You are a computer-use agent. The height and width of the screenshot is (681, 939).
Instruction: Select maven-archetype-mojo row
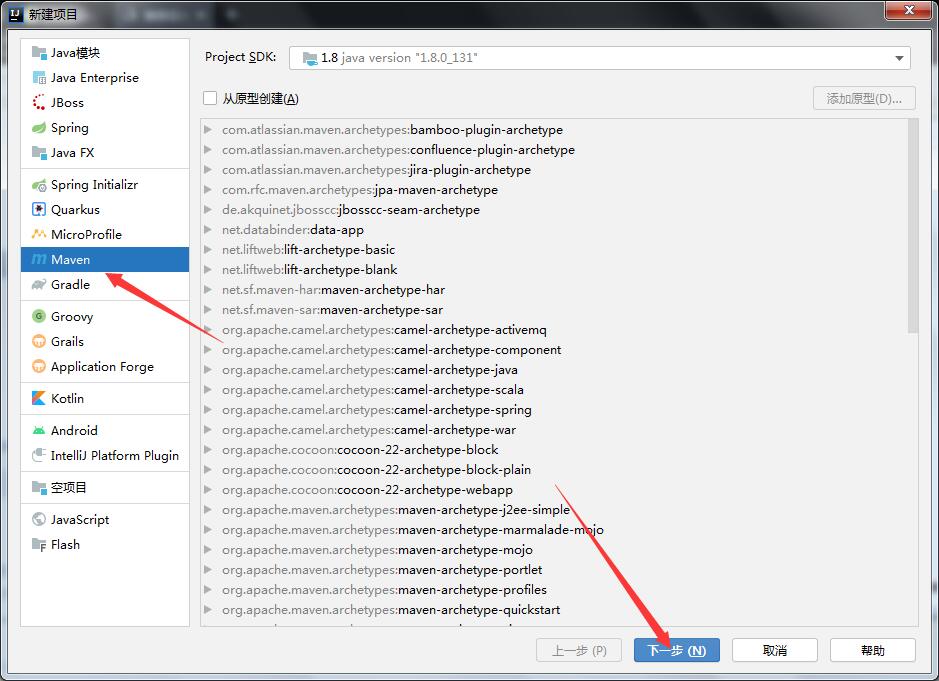click(554, 550)
